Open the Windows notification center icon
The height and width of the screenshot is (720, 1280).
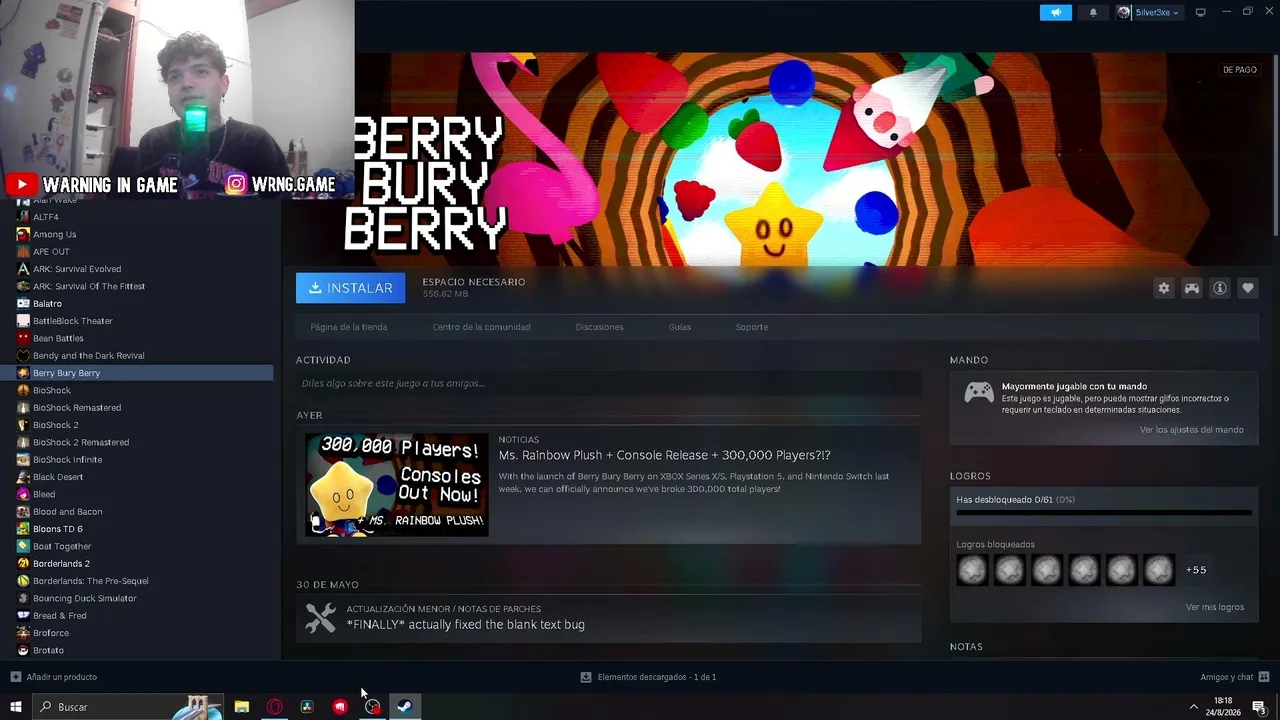(x=1259, y=707)
